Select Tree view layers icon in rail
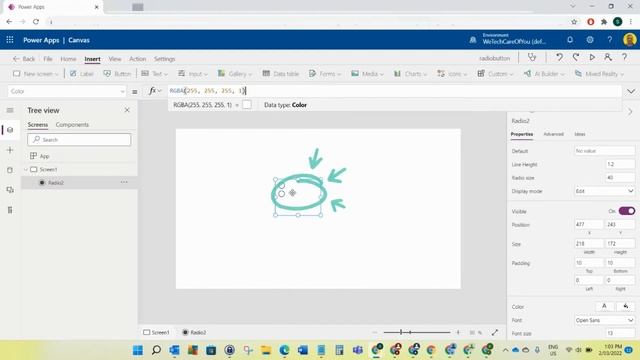Screen dimensions: 640x360 point(10,130)
